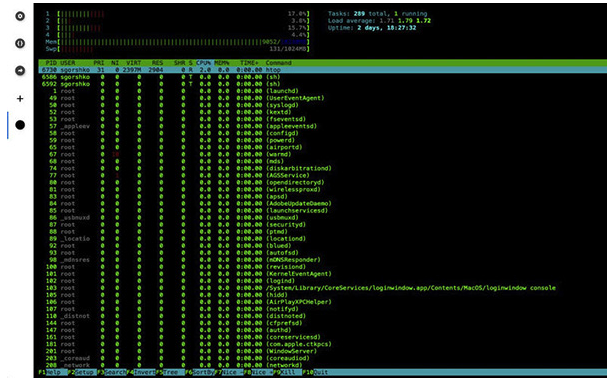
Task: Click the Mem usage bar
Action: pos(178,42)
